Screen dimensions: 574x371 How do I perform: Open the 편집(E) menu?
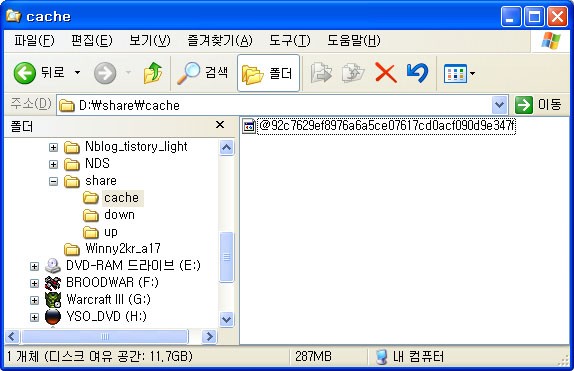pyautogui.click(x=92, y=40)
